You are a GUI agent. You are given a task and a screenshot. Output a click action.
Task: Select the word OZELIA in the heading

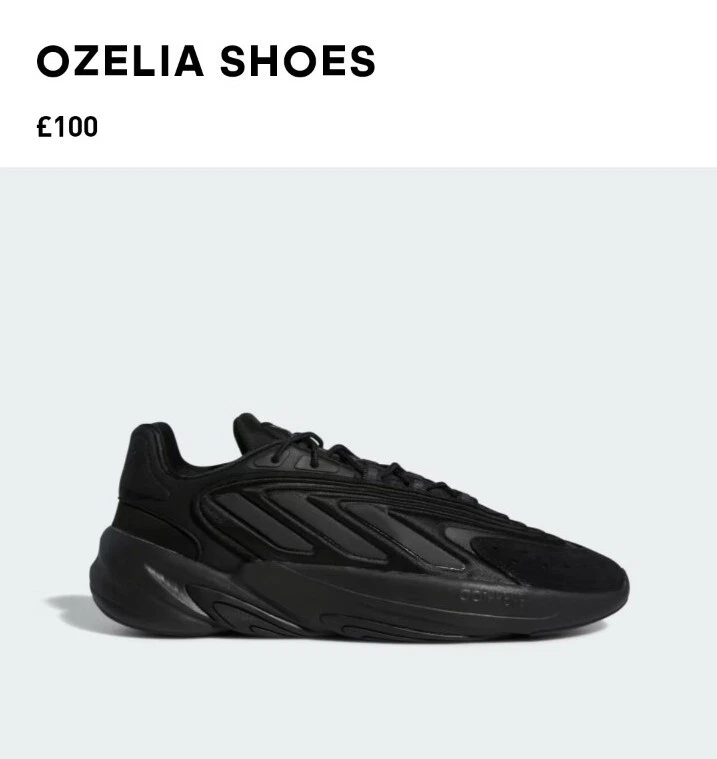pyautogui.click(x=120, y=61)
